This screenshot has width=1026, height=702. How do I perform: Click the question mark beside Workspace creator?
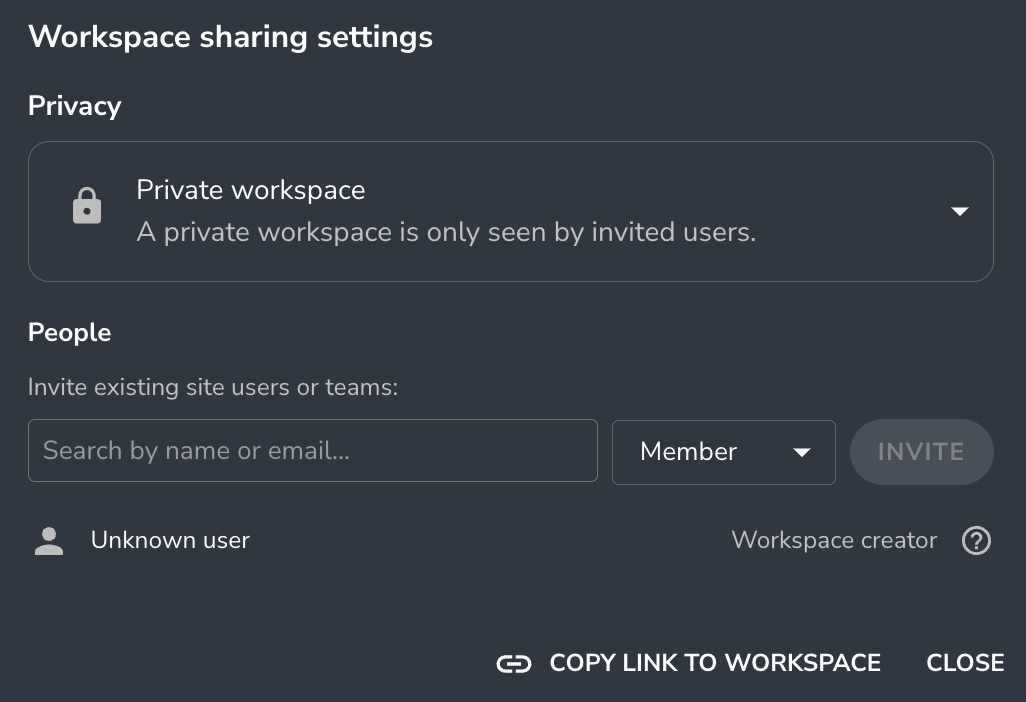(x=976, y=540)
